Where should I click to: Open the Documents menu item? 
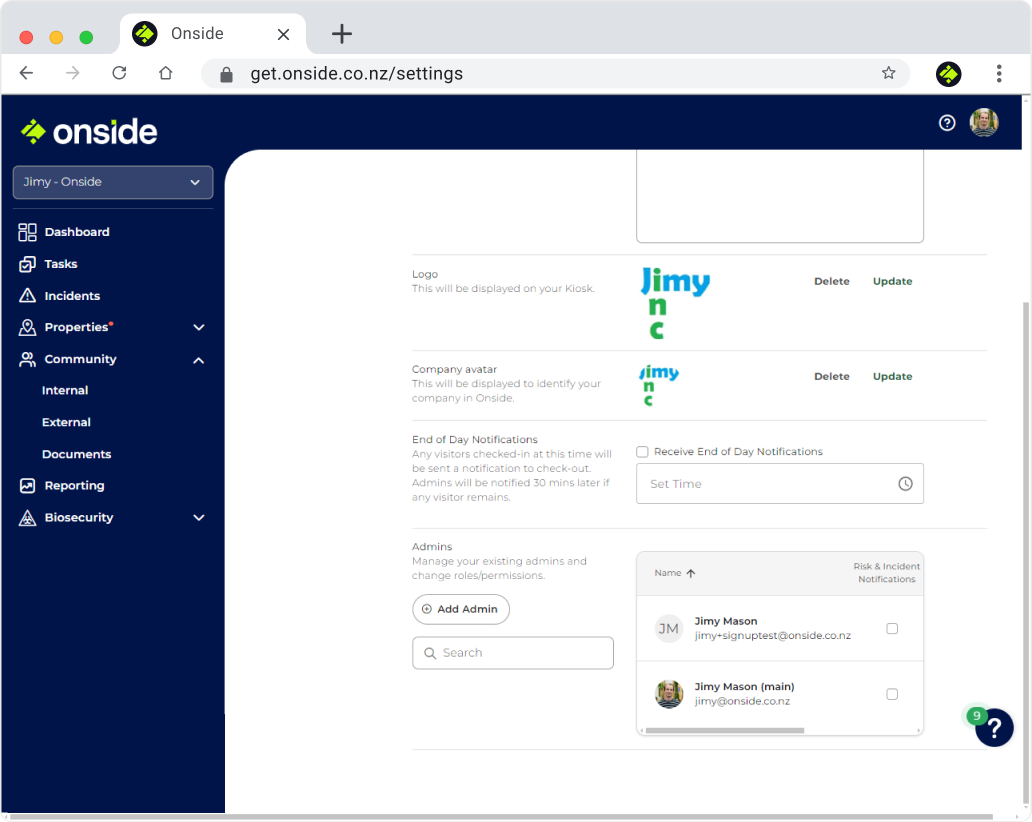click(76, 454)
